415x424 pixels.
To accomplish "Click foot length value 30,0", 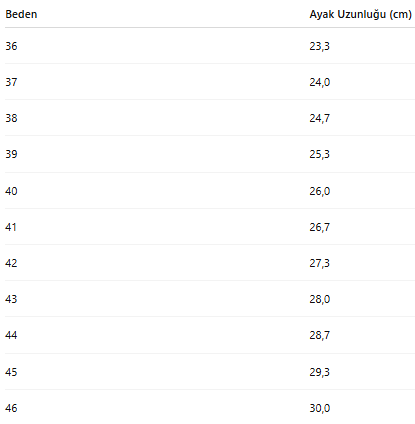I will [x=320, y=408].
